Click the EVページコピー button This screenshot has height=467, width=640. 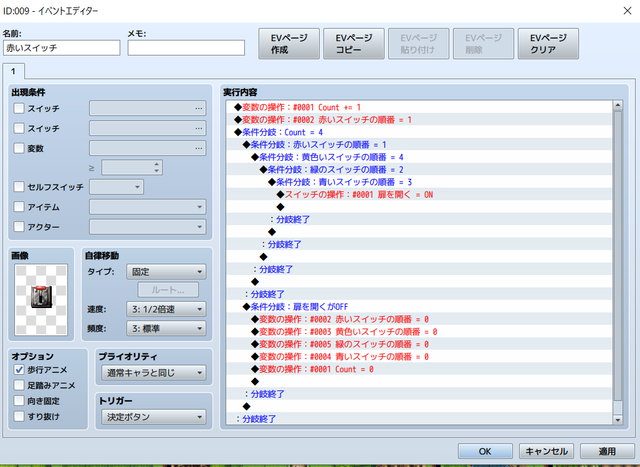[354, 44]
